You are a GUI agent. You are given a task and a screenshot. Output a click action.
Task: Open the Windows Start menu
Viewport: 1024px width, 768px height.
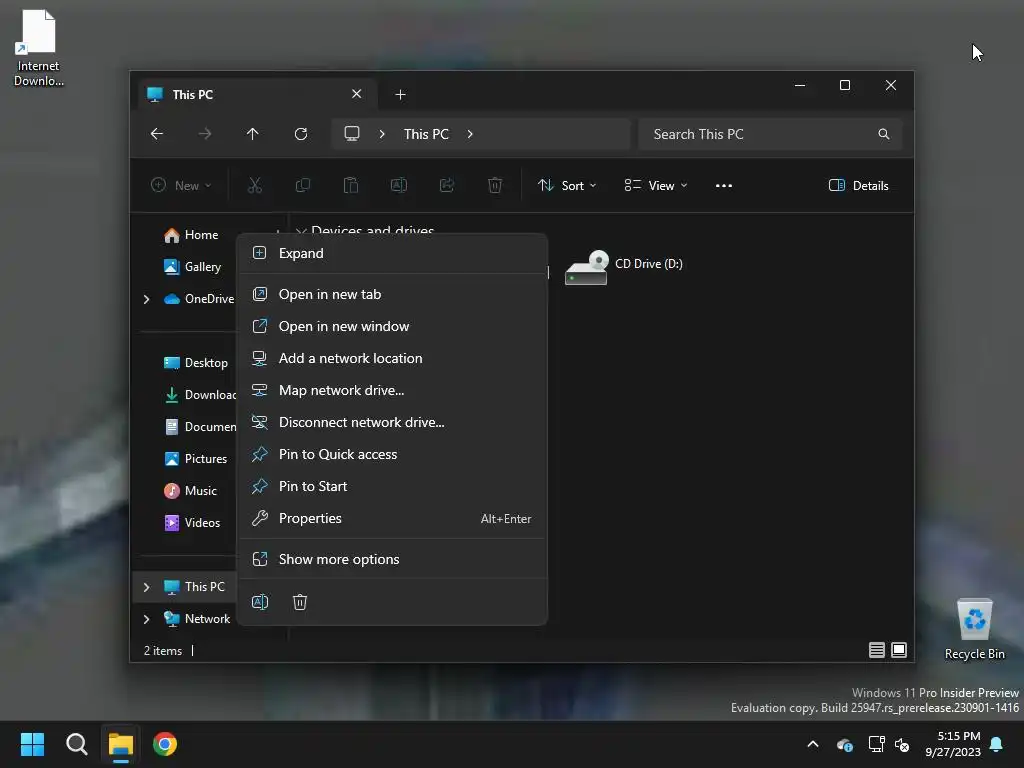(x=32, y=744)
